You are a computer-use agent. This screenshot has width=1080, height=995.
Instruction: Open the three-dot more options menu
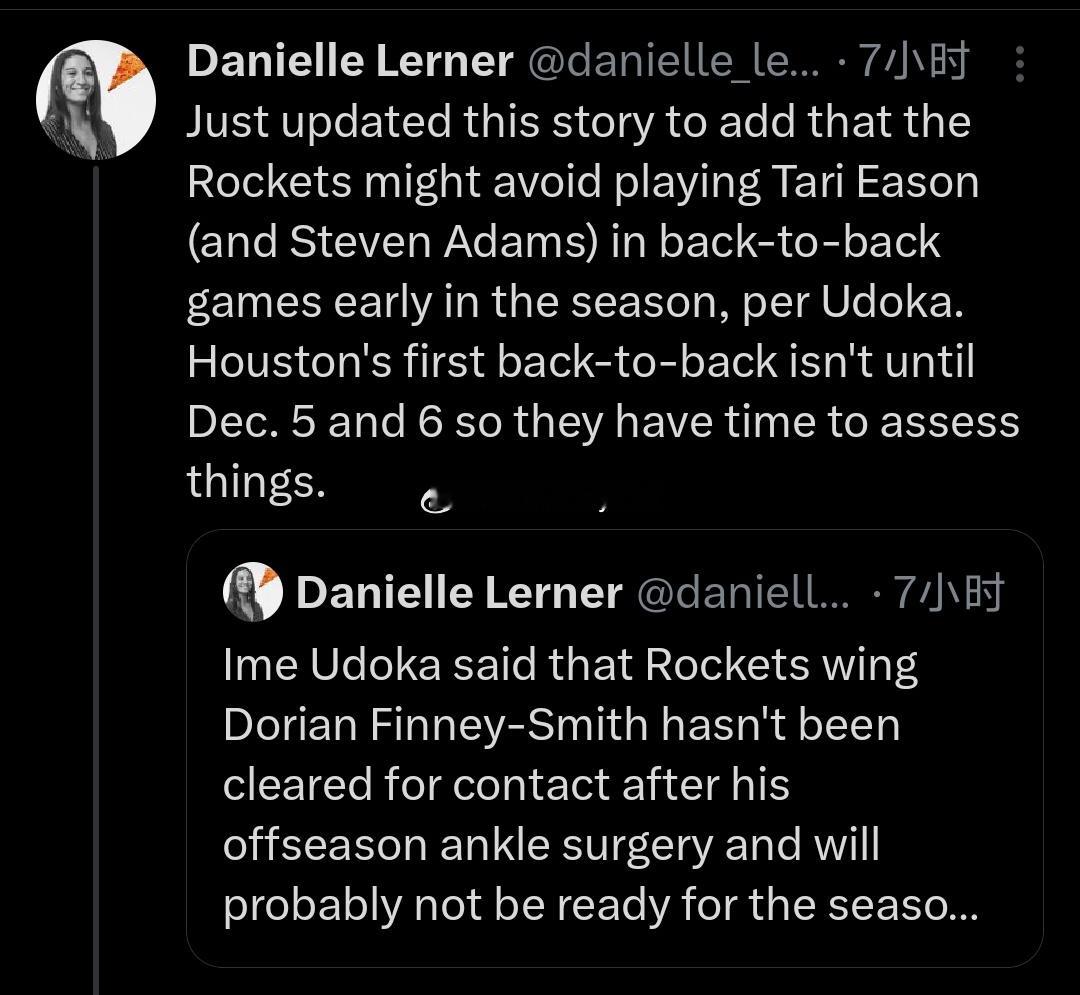[x=1020, y=64]
